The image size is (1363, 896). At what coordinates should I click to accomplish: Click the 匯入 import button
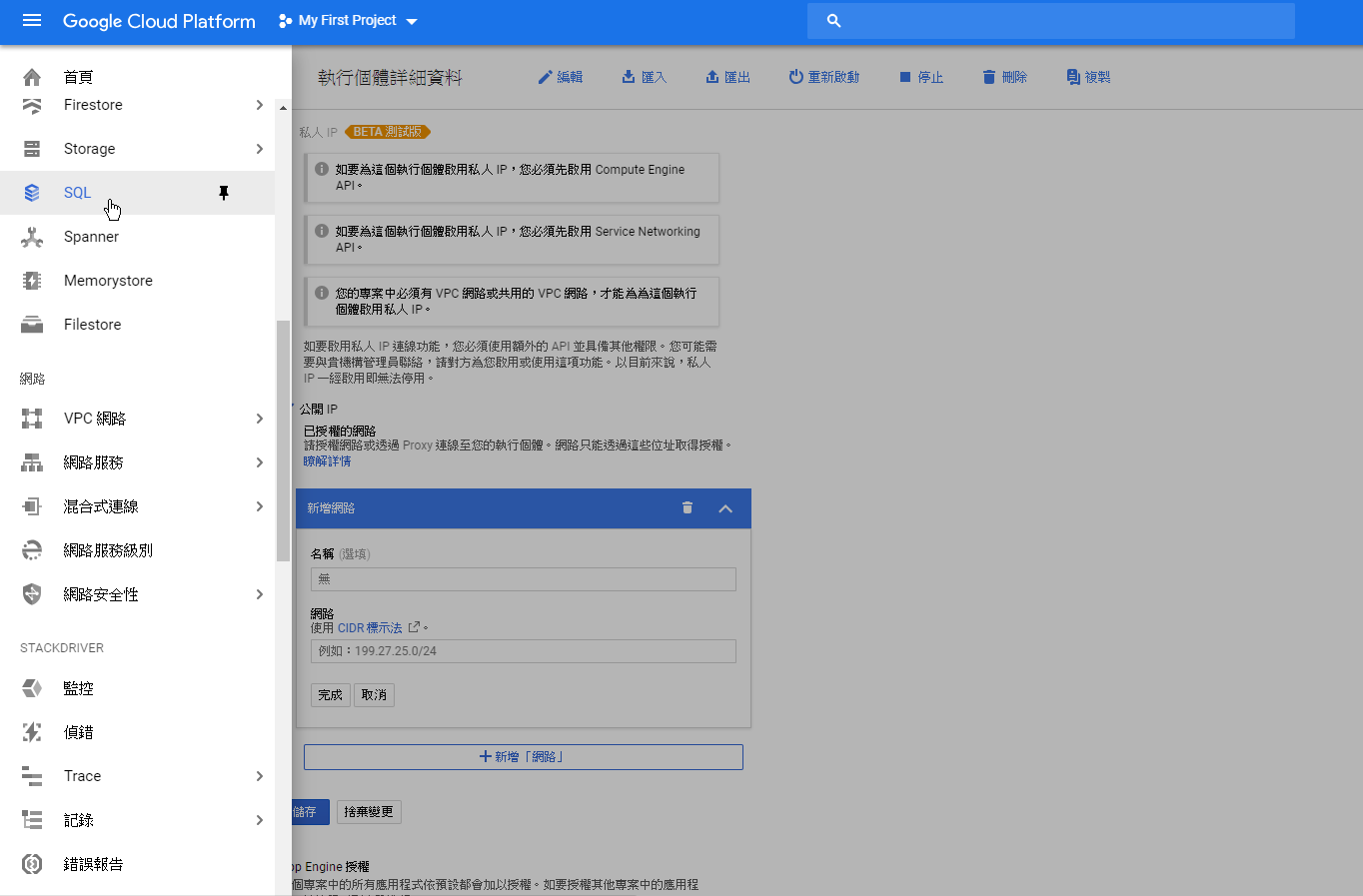point(644,77)
